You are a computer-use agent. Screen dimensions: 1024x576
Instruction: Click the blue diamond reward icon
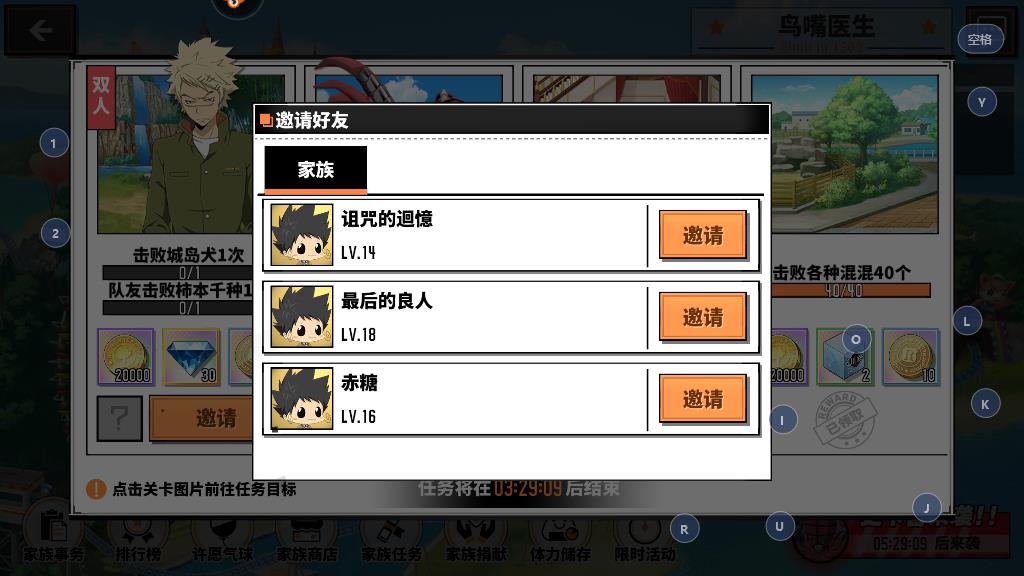[x=191, y=357]
